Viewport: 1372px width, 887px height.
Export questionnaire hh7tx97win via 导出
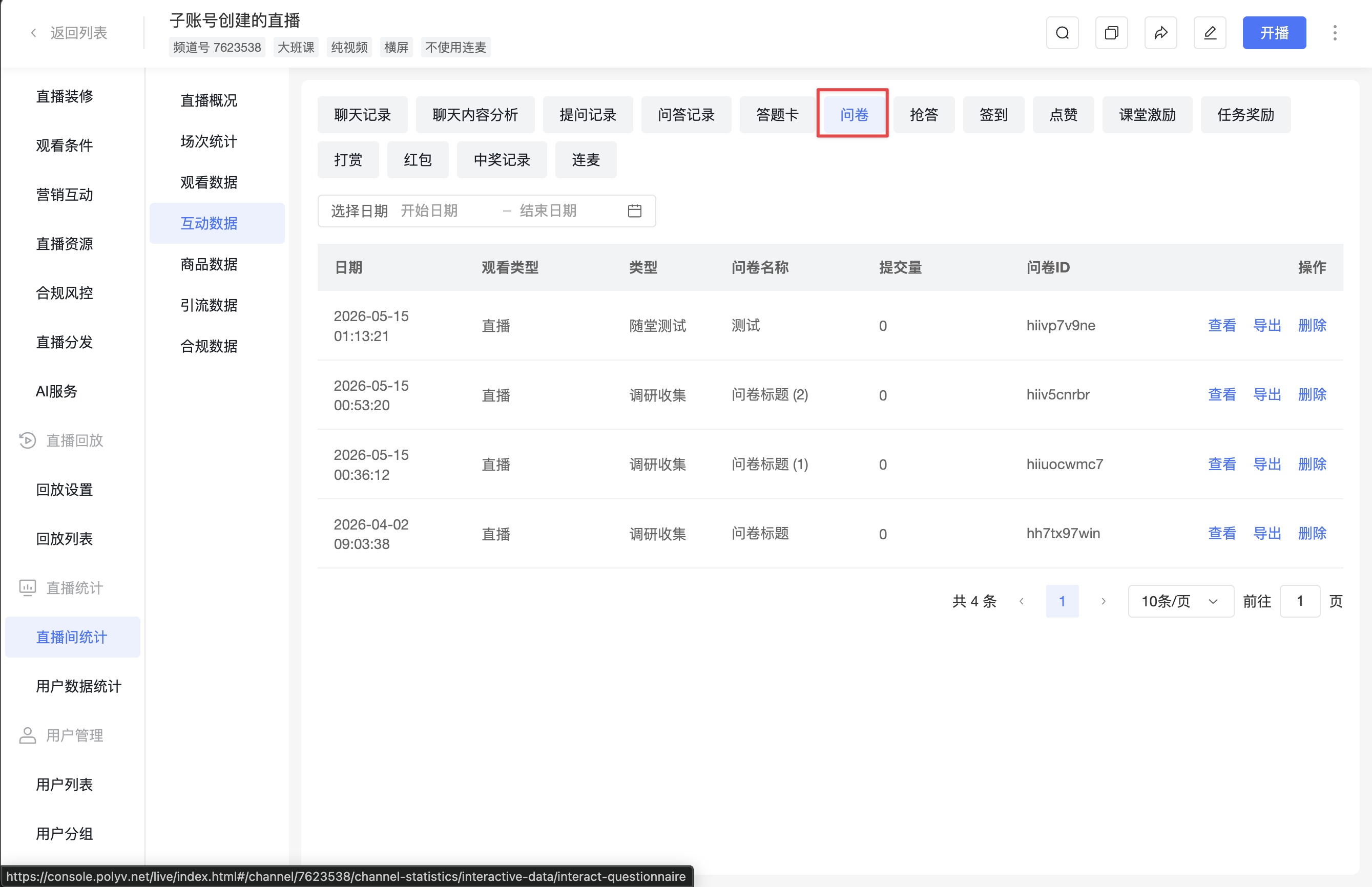pyautogui.click(x=1267, y=533)
